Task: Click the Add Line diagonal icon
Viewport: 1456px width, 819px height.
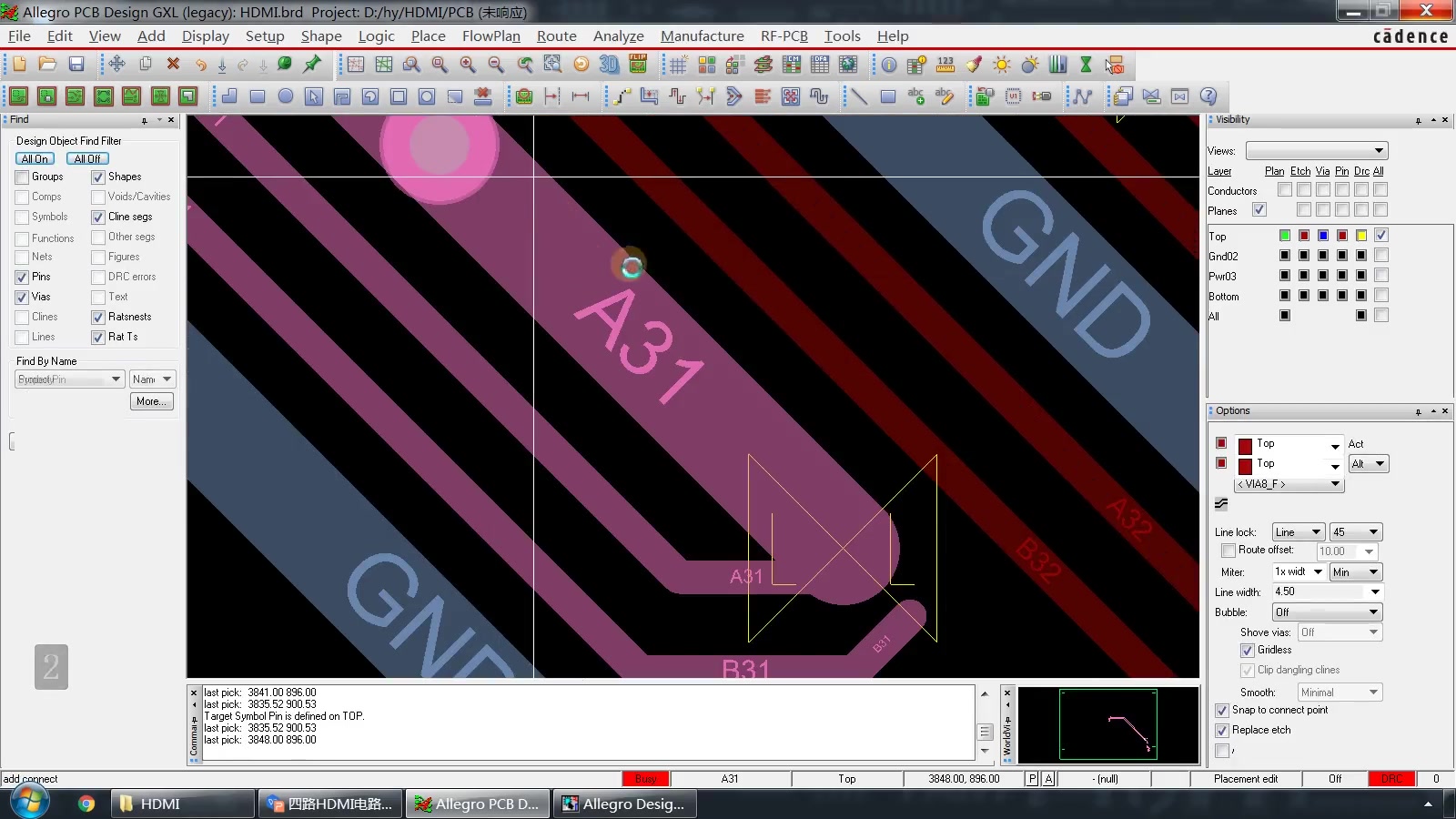Action: coord(859,96)
